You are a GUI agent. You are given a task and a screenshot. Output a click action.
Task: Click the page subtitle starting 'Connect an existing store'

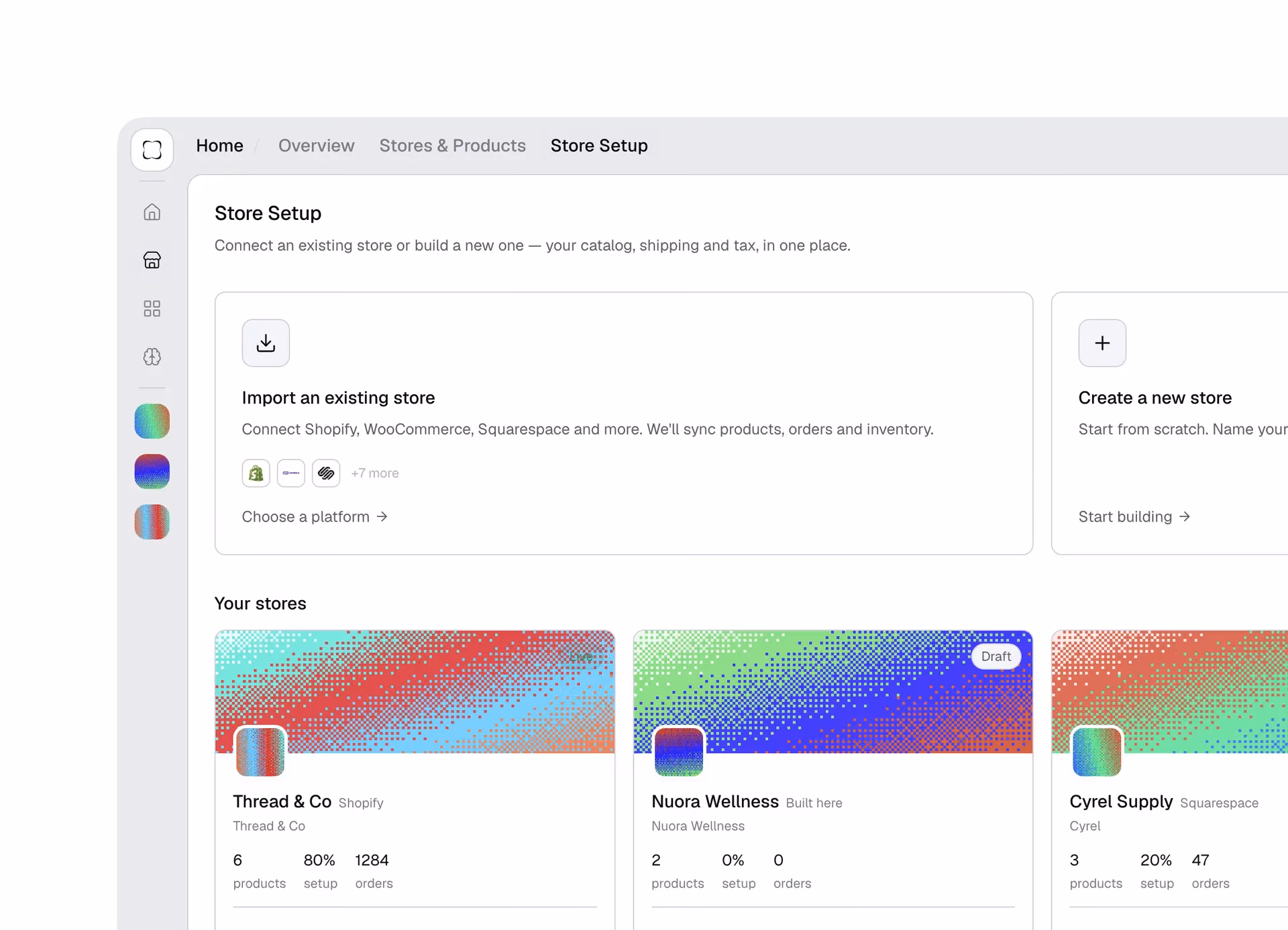tap(533, 245)
